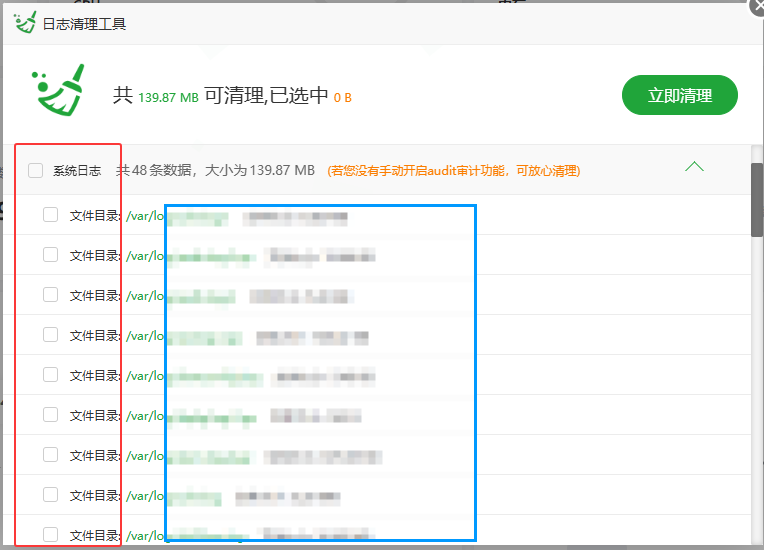Click the 系统日志 label
The image size is (764, 550).
click(77, 171)
